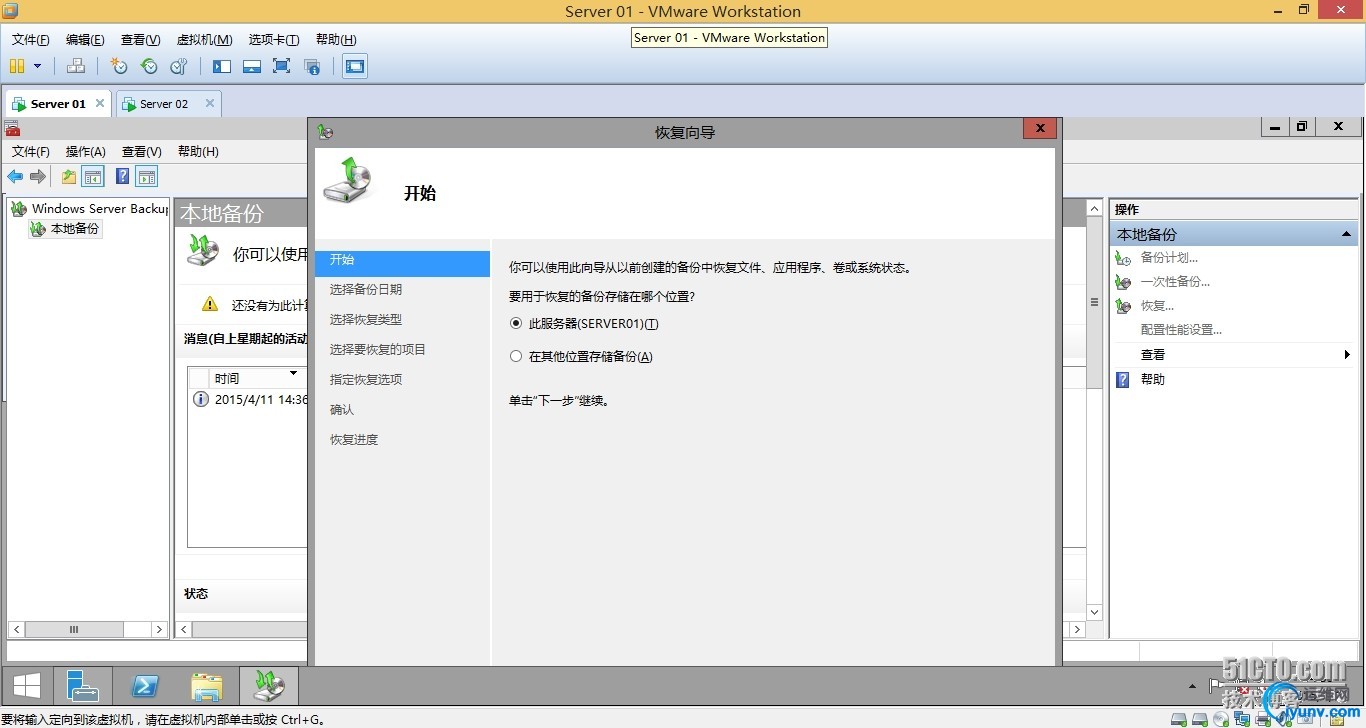The width and height of the screenshot is (1366, 728).
Task: Click Windows Server Backup taskbar icon
Action: point(269,686)
